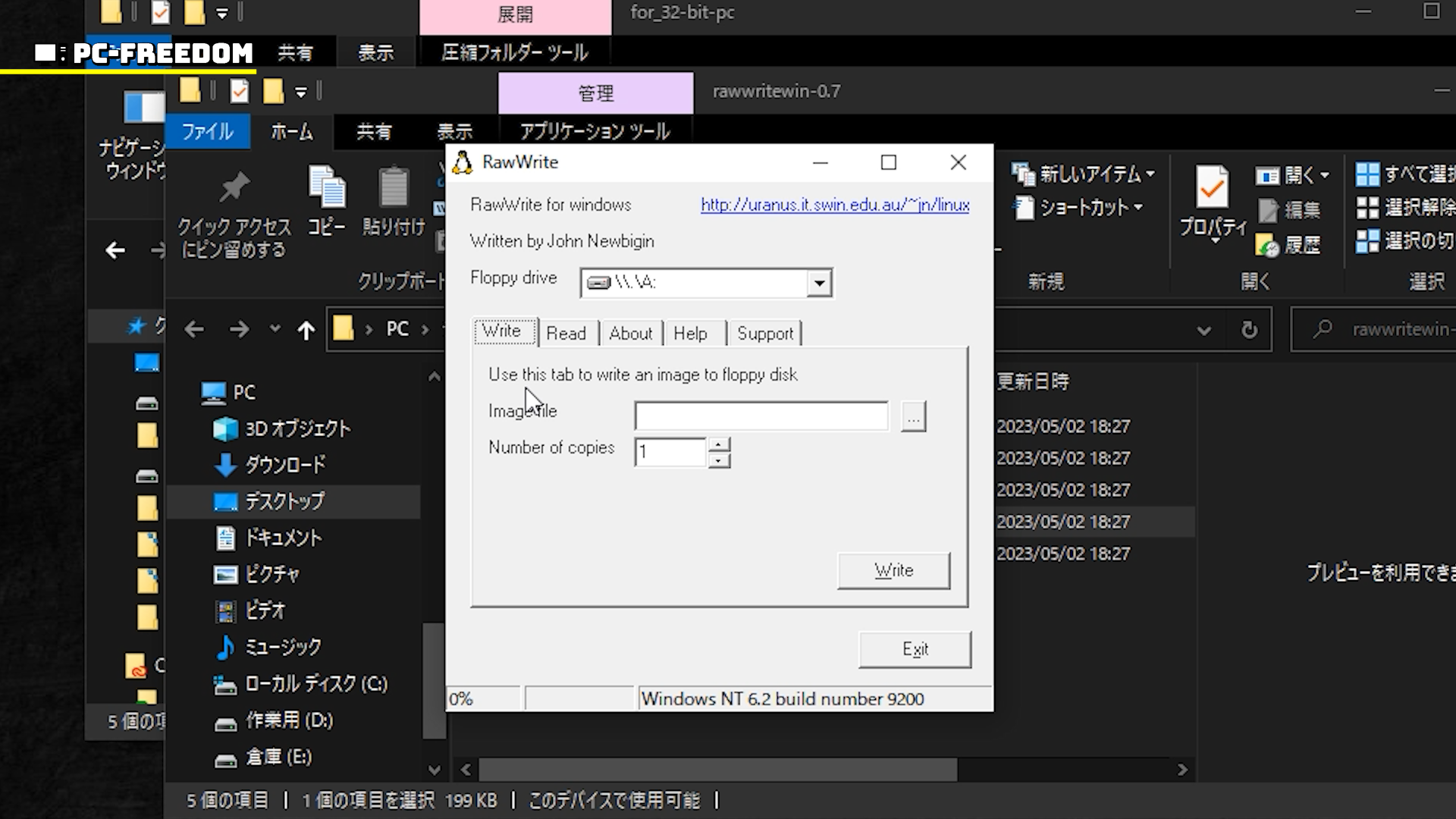1456x819 pixels.
Task: Open the About tab in RawWrite
Action: click(630, 334)
